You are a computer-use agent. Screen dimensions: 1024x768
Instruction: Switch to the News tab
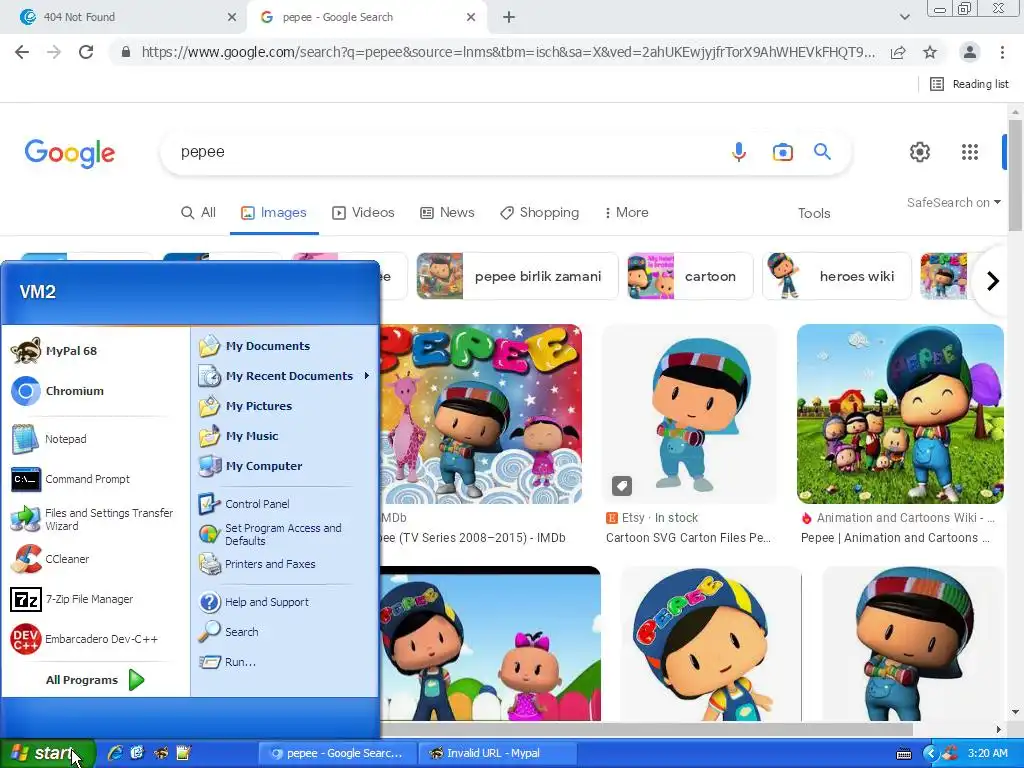(x=447, y=213)
